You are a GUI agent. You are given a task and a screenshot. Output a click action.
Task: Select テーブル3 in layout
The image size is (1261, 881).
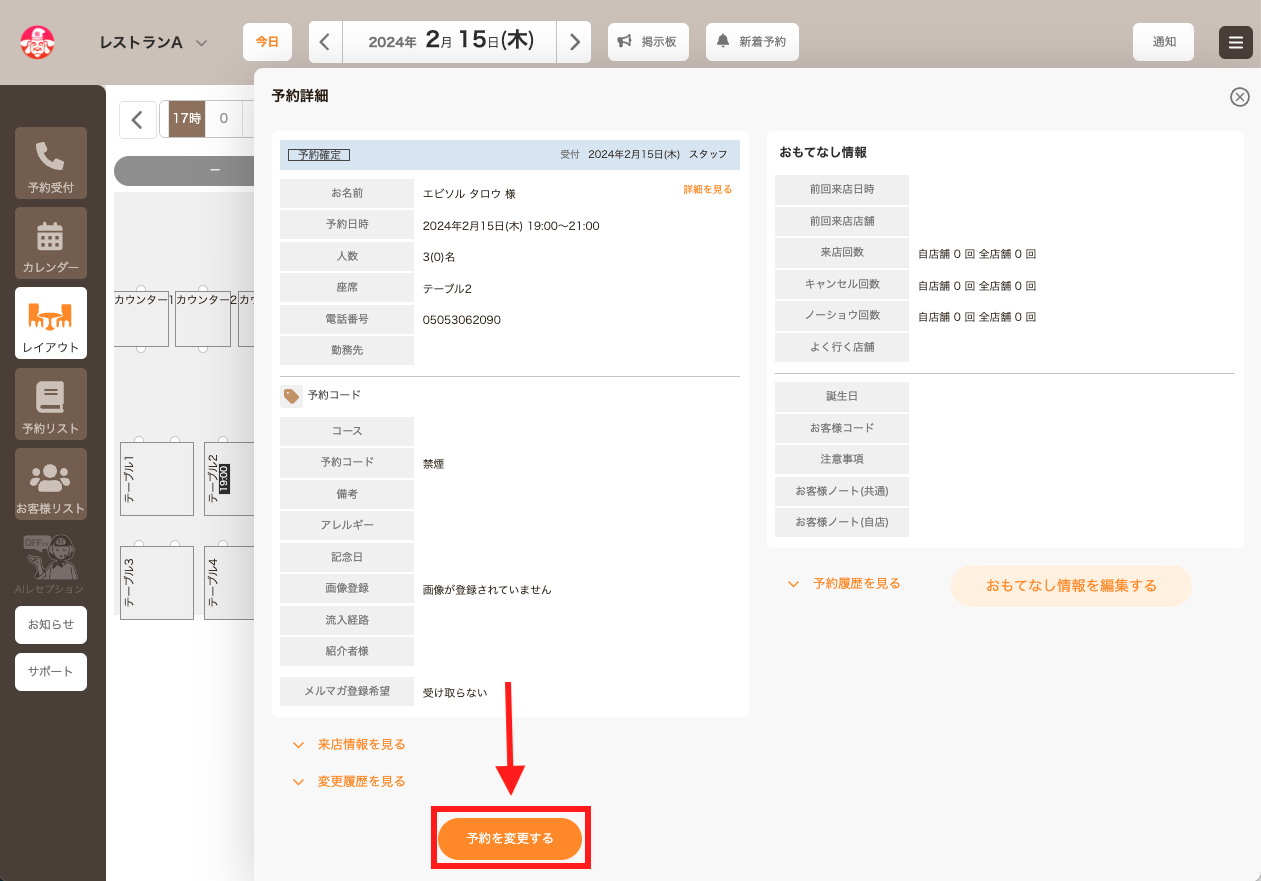pyautogui.click(x=157, y=583)
